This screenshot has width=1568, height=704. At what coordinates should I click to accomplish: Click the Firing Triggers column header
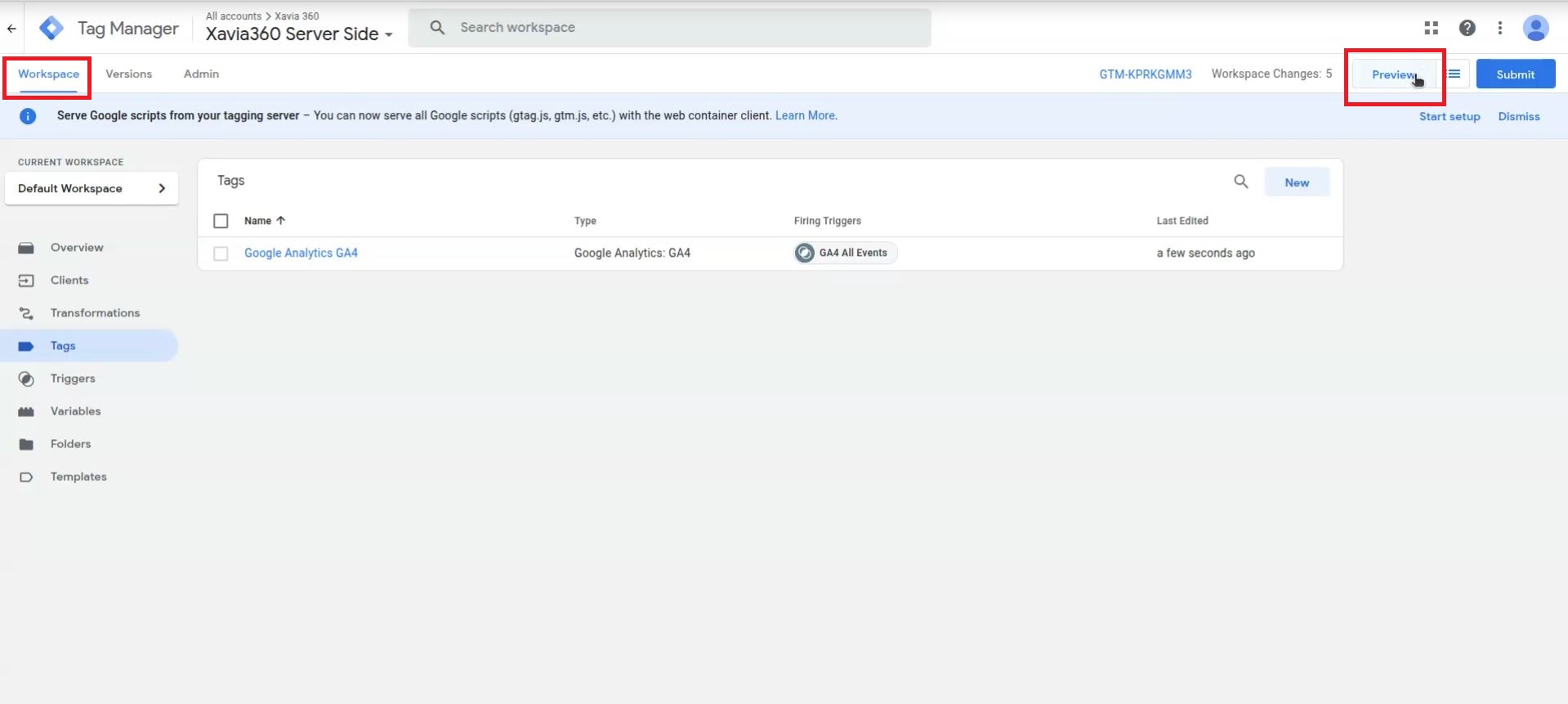[828, 221]
